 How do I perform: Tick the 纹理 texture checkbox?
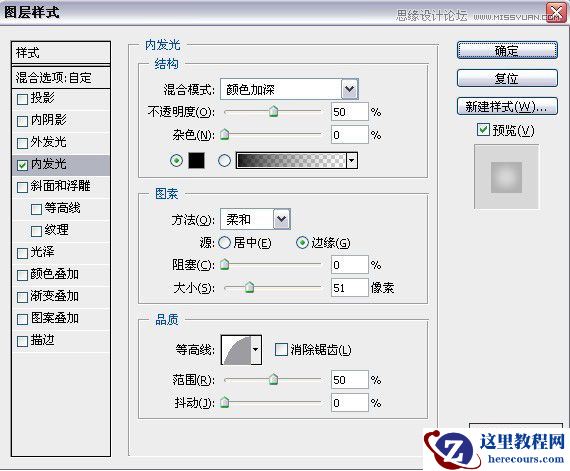(x=36, y=231)
